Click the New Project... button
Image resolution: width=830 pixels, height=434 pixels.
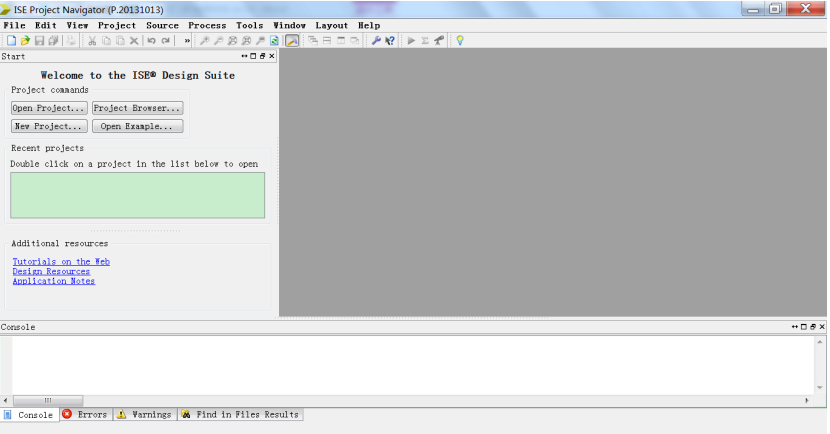(x=49, y=126)
